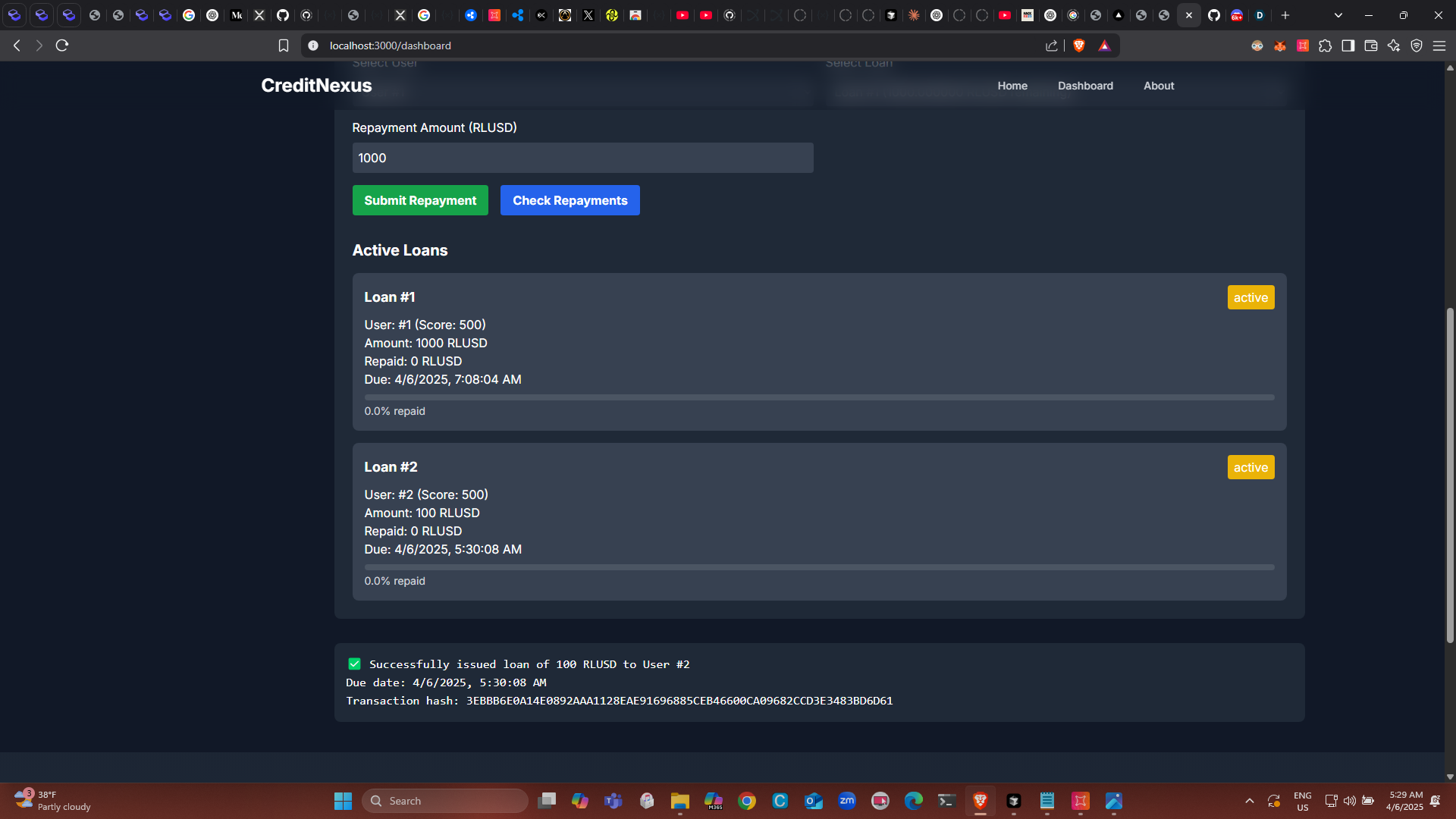The width and height of the screenshot is (1456, 819).
Task: Open the About nav link
Action: (x=1159, y=86)
